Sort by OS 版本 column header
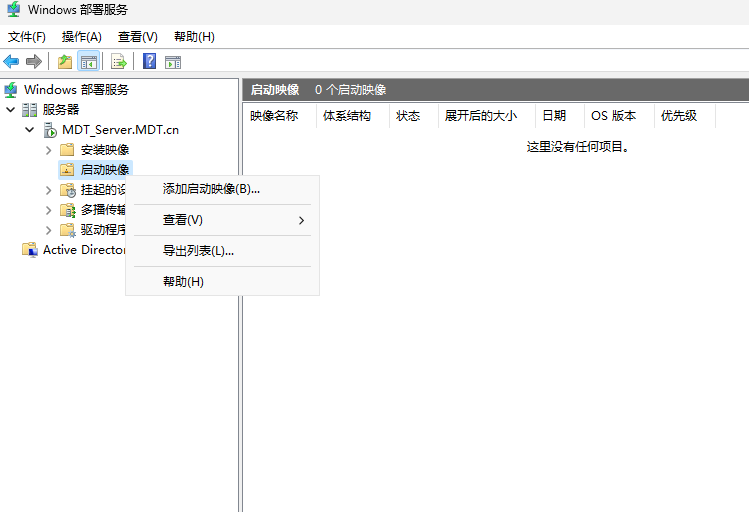The height and width of the screenshot is (512, 749). pyautogui.click(x=619, y=116)
